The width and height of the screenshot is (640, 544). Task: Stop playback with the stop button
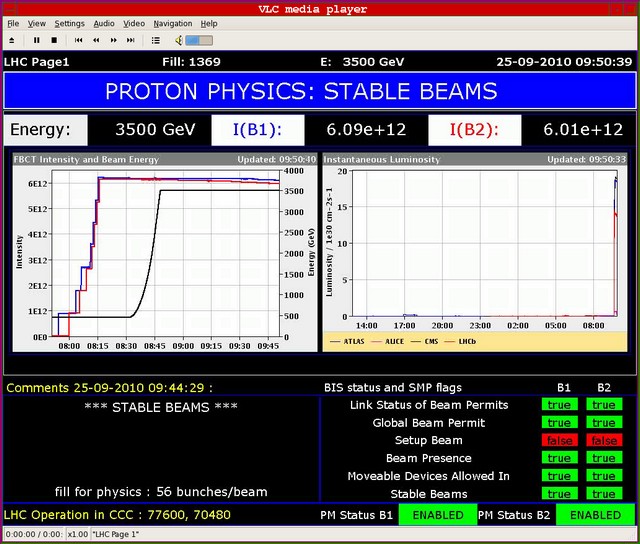pyautogui.click(x=54, y=40)
